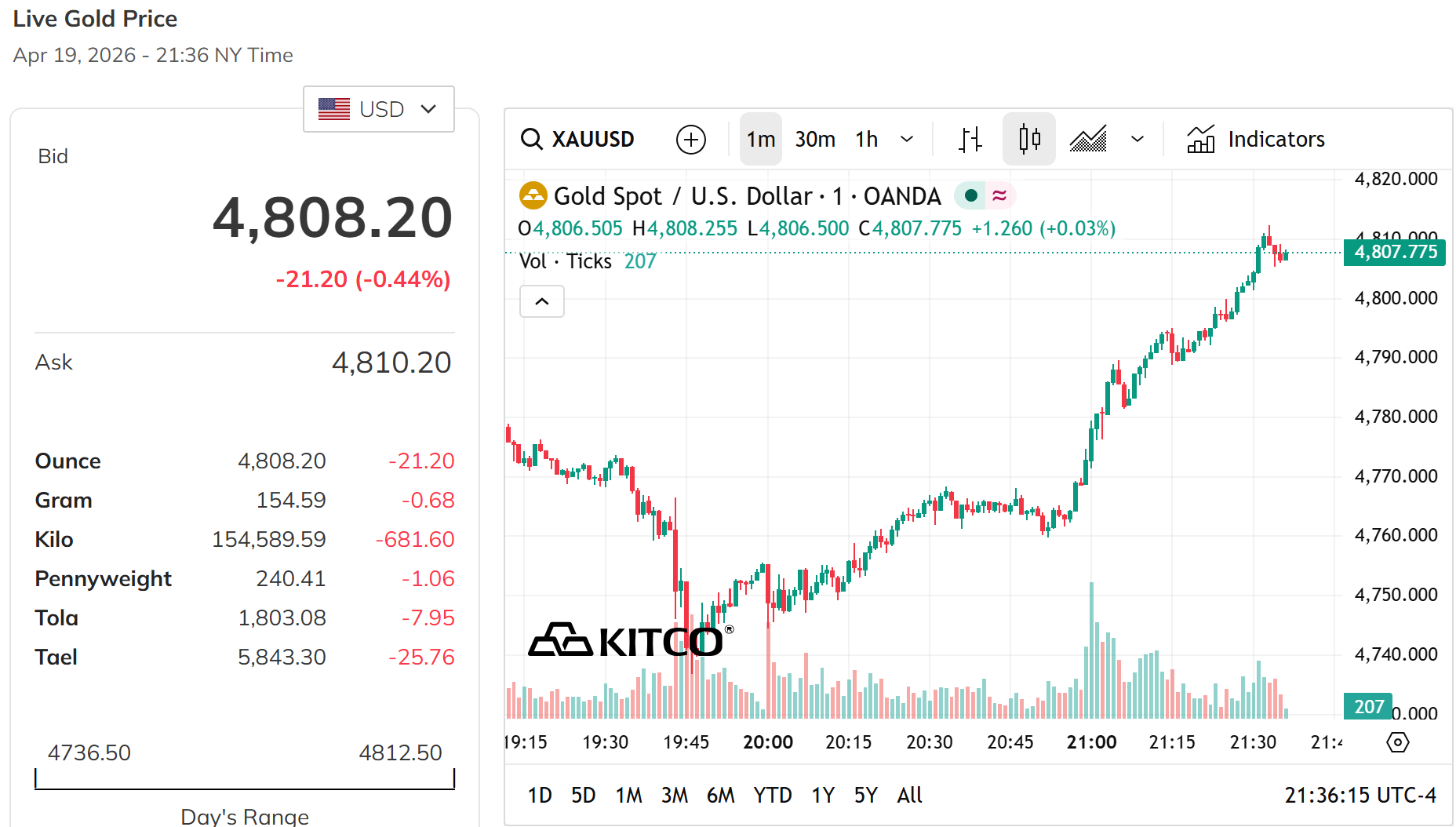This screenshot has height=827, width=1456.
Task: Toggle the green market status dot
Action: [x=971, y=195]
